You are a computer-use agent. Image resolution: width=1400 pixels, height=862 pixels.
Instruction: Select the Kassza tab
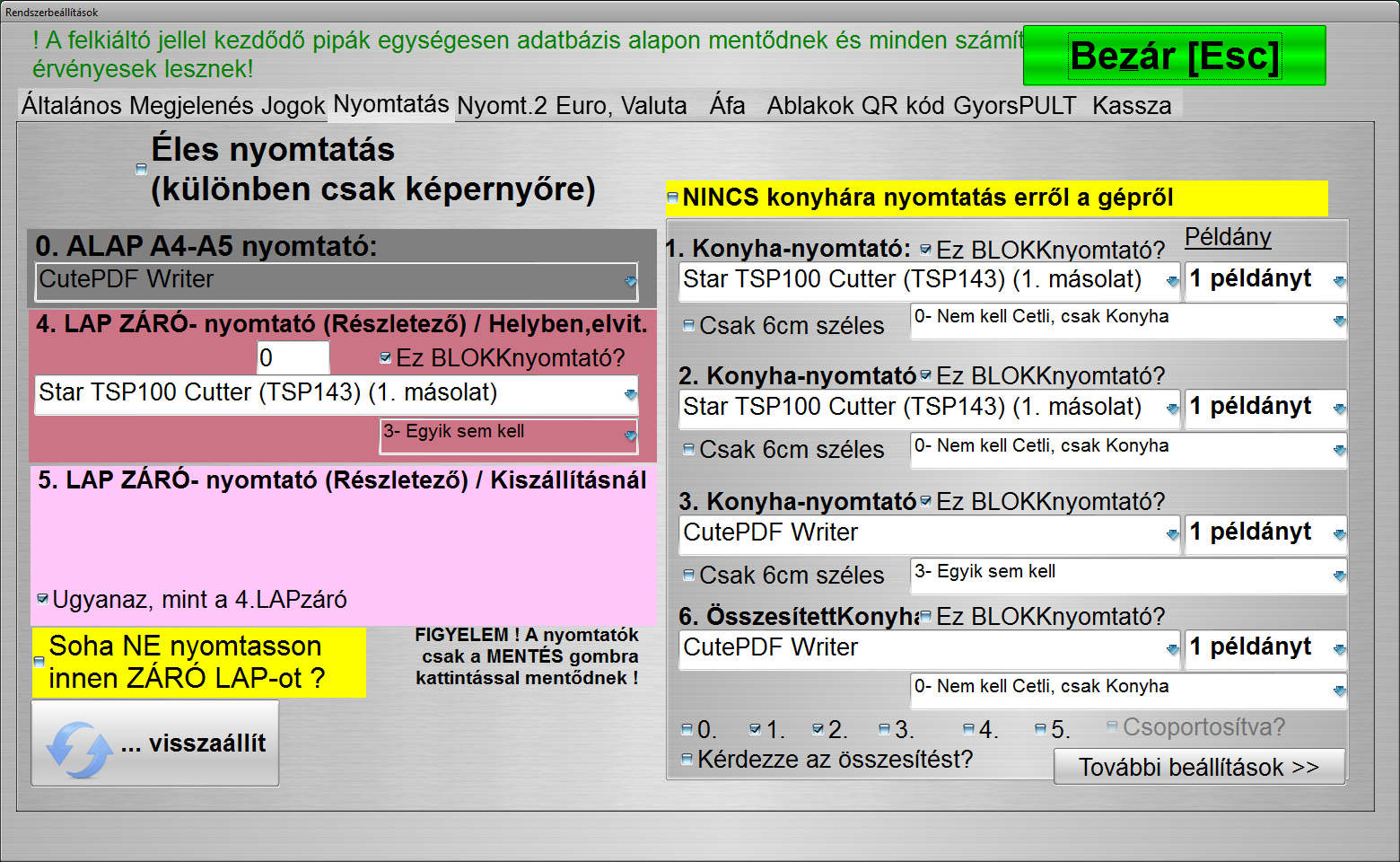1131,106
